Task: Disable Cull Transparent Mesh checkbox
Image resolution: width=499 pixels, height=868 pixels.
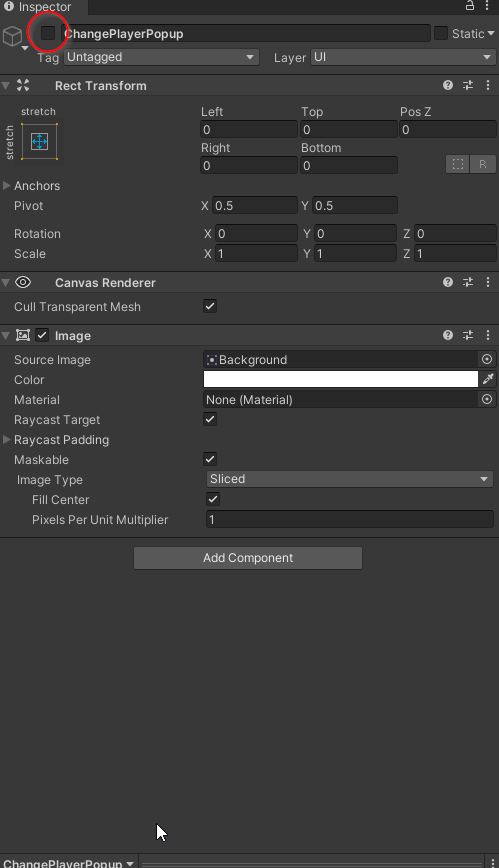Action: 210,306
